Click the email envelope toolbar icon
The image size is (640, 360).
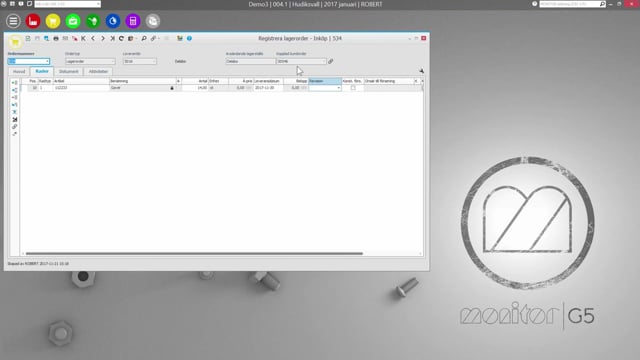pyautogui.click(x=65, y=38)
